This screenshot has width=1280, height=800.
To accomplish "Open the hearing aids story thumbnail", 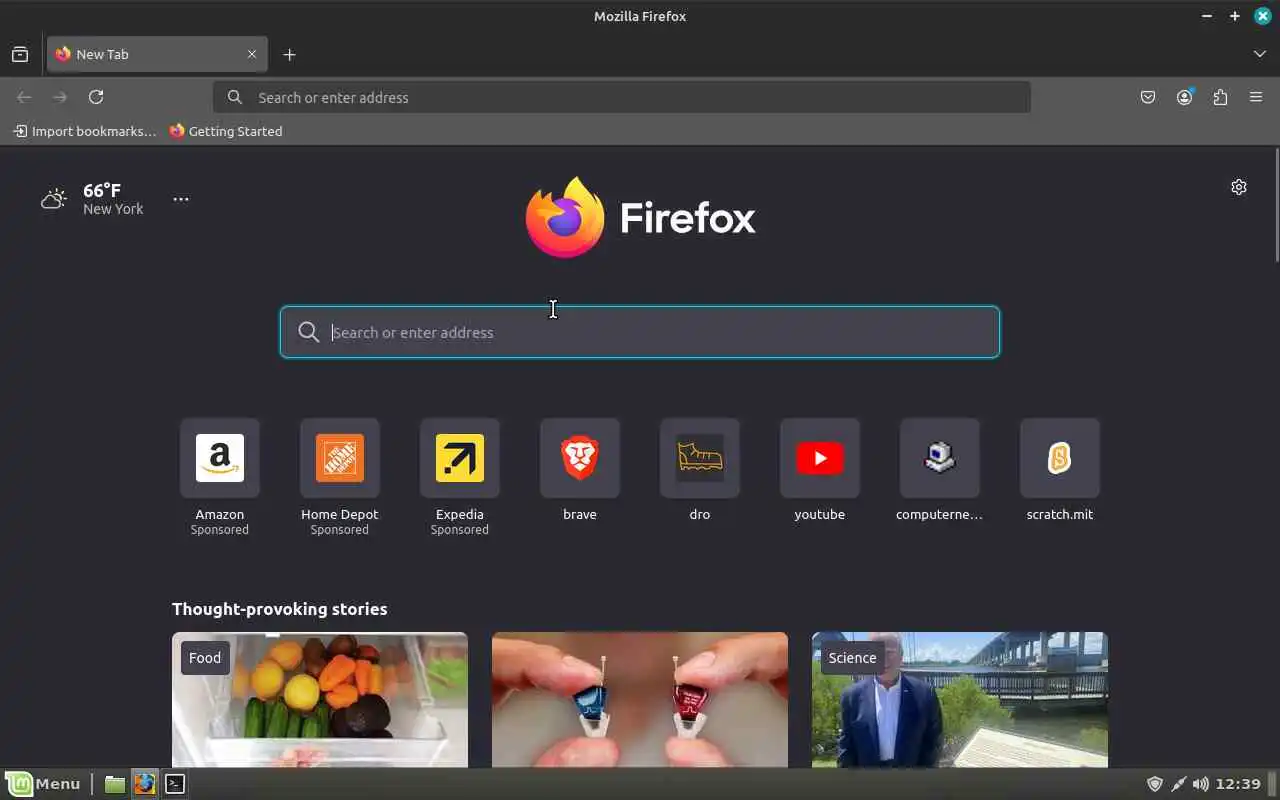I will pos(640,700).
